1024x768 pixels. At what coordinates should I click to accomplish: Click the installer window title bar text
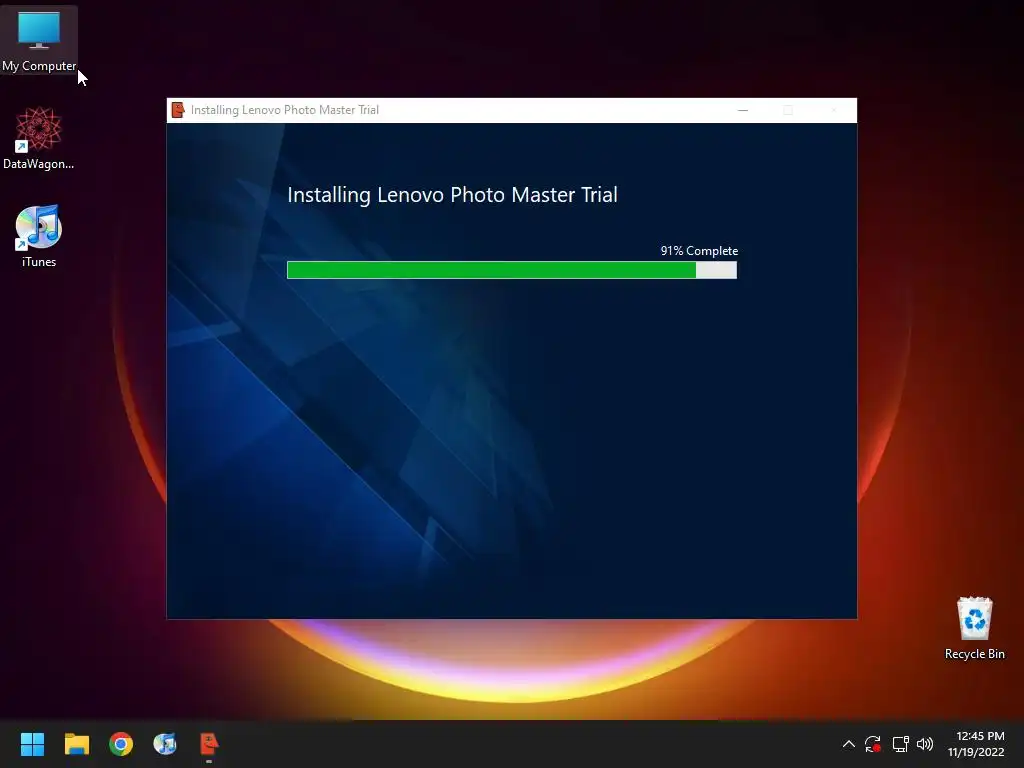tap(285, 110)
